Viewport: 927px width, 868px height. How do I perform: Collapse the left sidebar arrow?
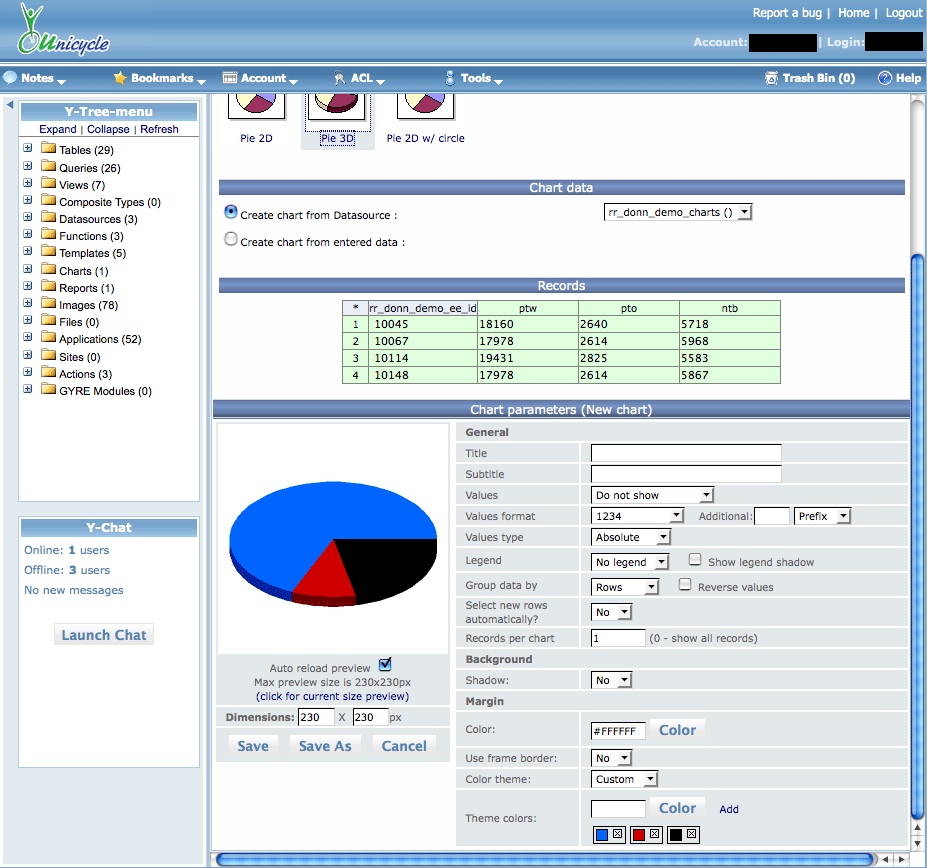click(x=10, y=105)
